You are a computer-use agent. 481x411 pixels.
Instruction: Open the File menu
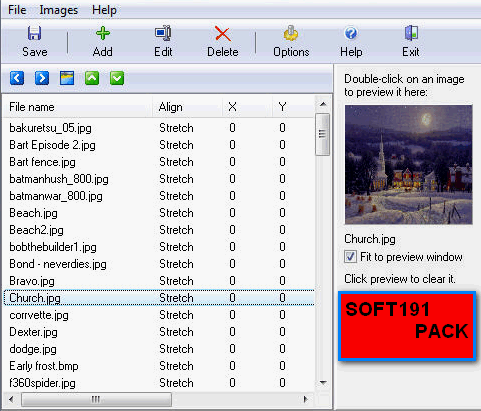(x=17, y=10)
